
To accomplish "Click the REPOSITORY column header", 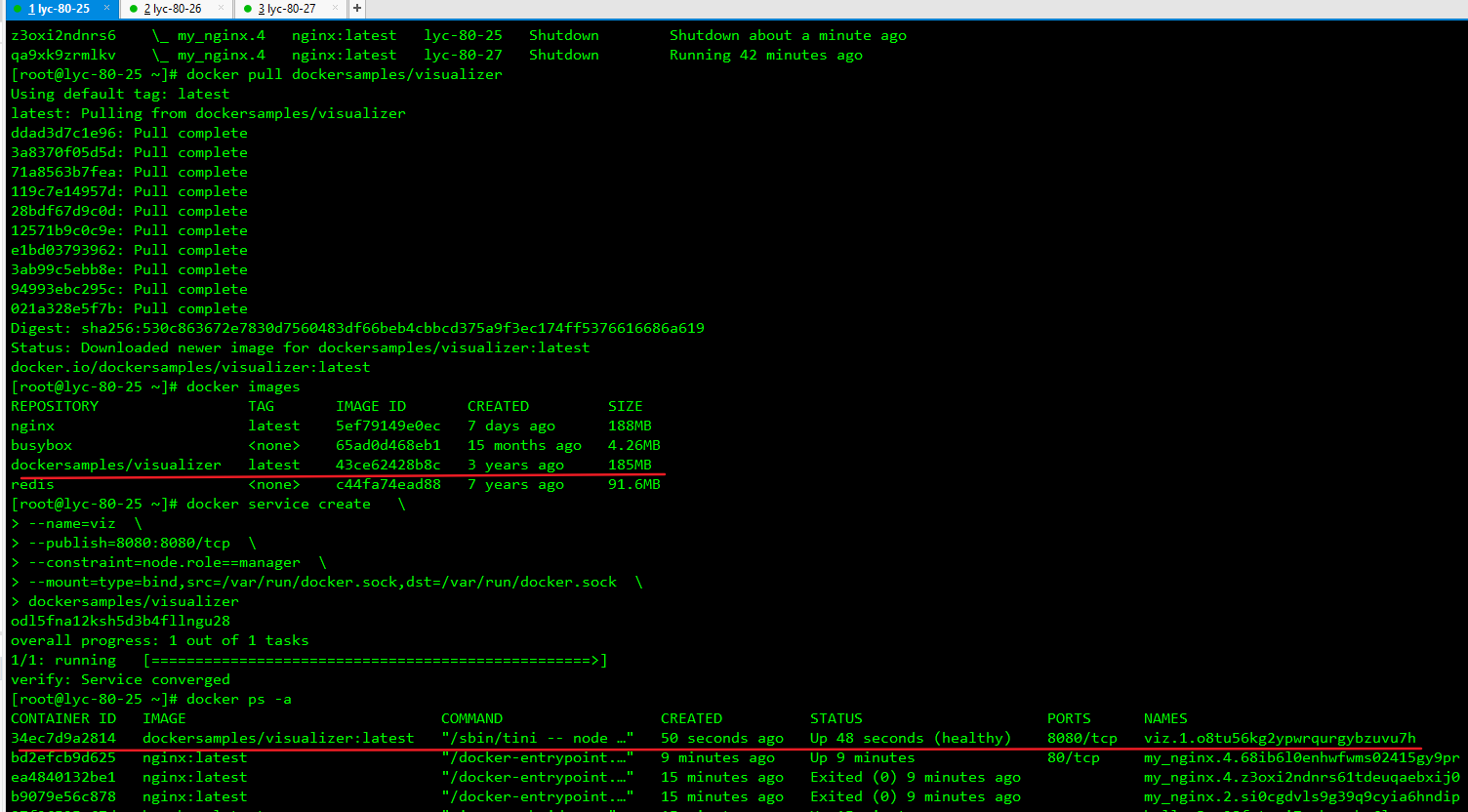I will (x=55, y=406).
